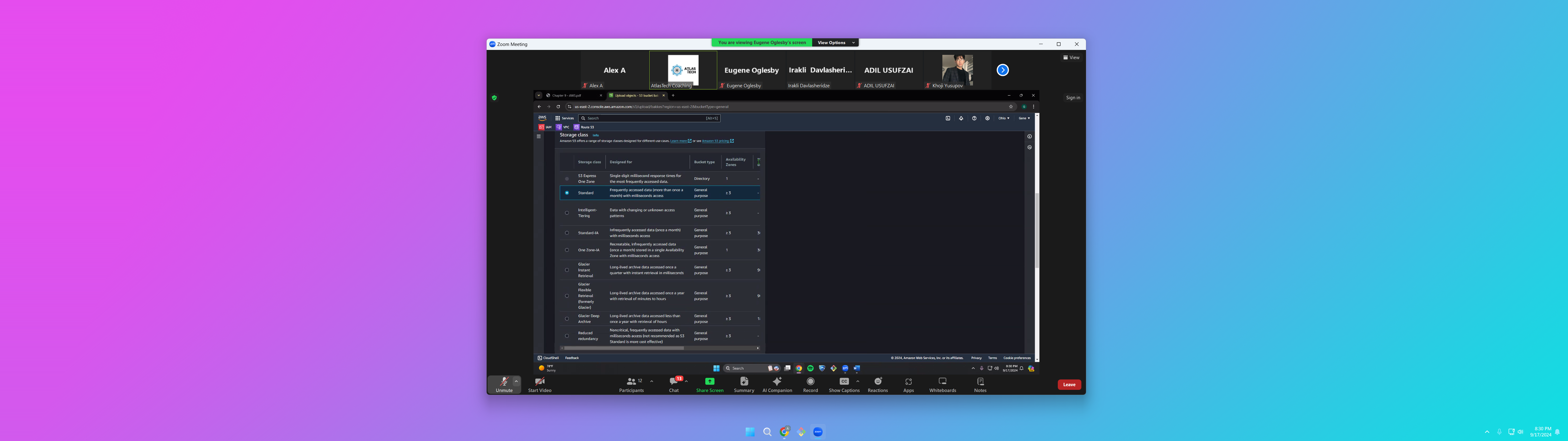Select Glacier Deep Archive radio button
Viewport: 1568px width, 441px height.
567,318
